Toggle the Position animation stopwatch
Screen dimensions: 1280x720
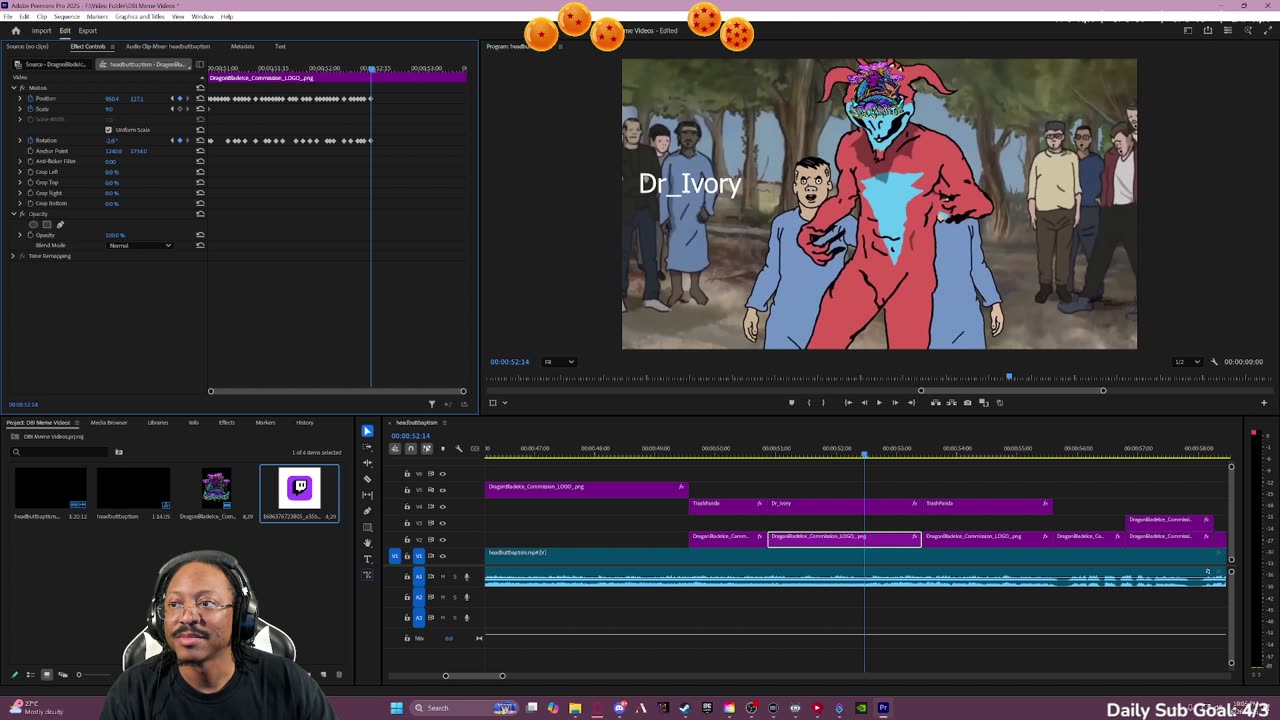[30, 98]
